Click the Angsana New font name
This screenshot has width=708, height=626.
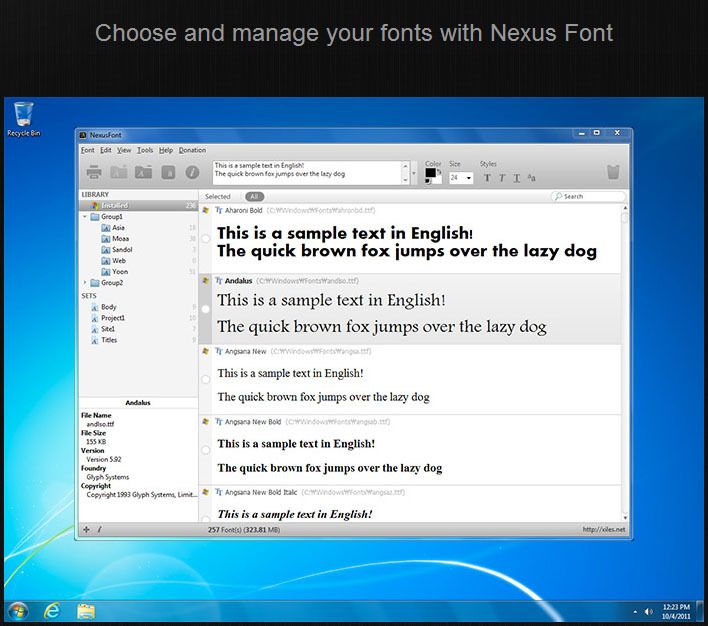[246, 351]
